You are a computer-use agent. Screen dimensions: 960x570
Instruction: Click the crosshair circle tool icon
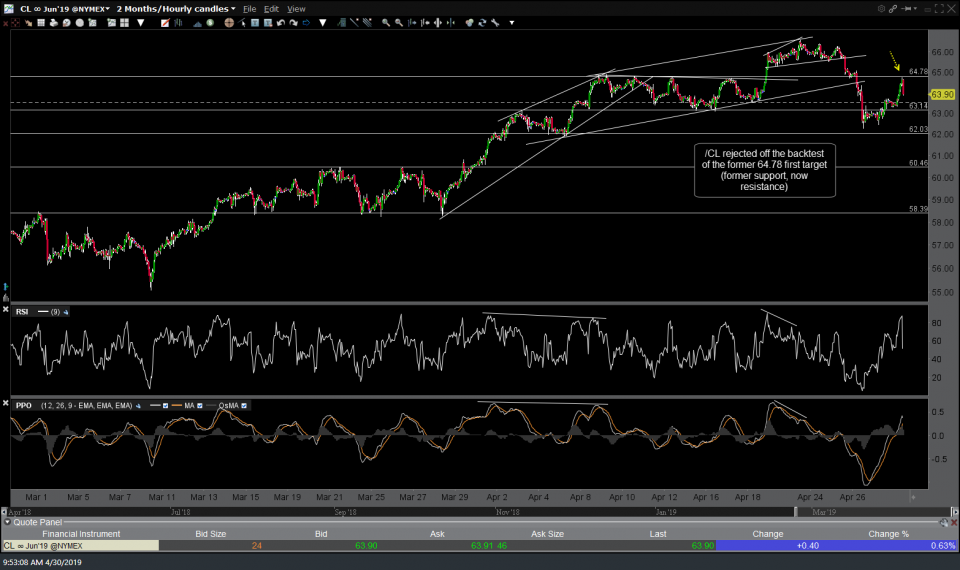coord(229,23)
